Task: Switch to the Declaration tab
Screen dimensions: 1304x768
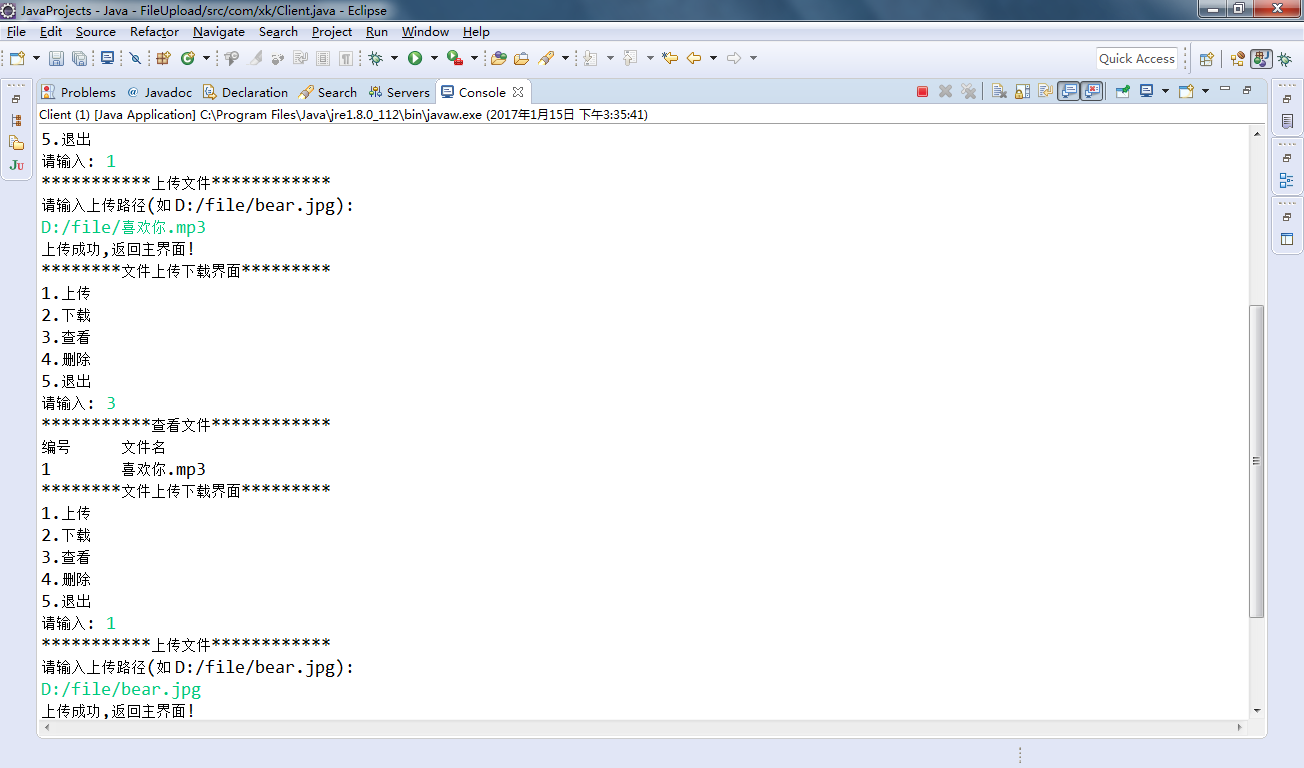Action: tap(245, 92)
